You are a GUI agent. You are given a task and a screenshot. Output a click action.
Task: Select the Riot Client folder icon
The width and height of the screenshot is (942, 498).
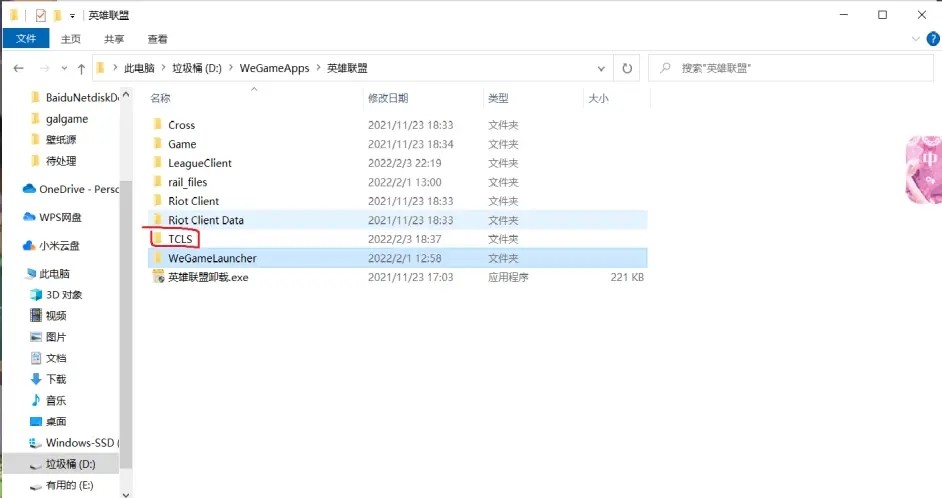tap(157, 201)
